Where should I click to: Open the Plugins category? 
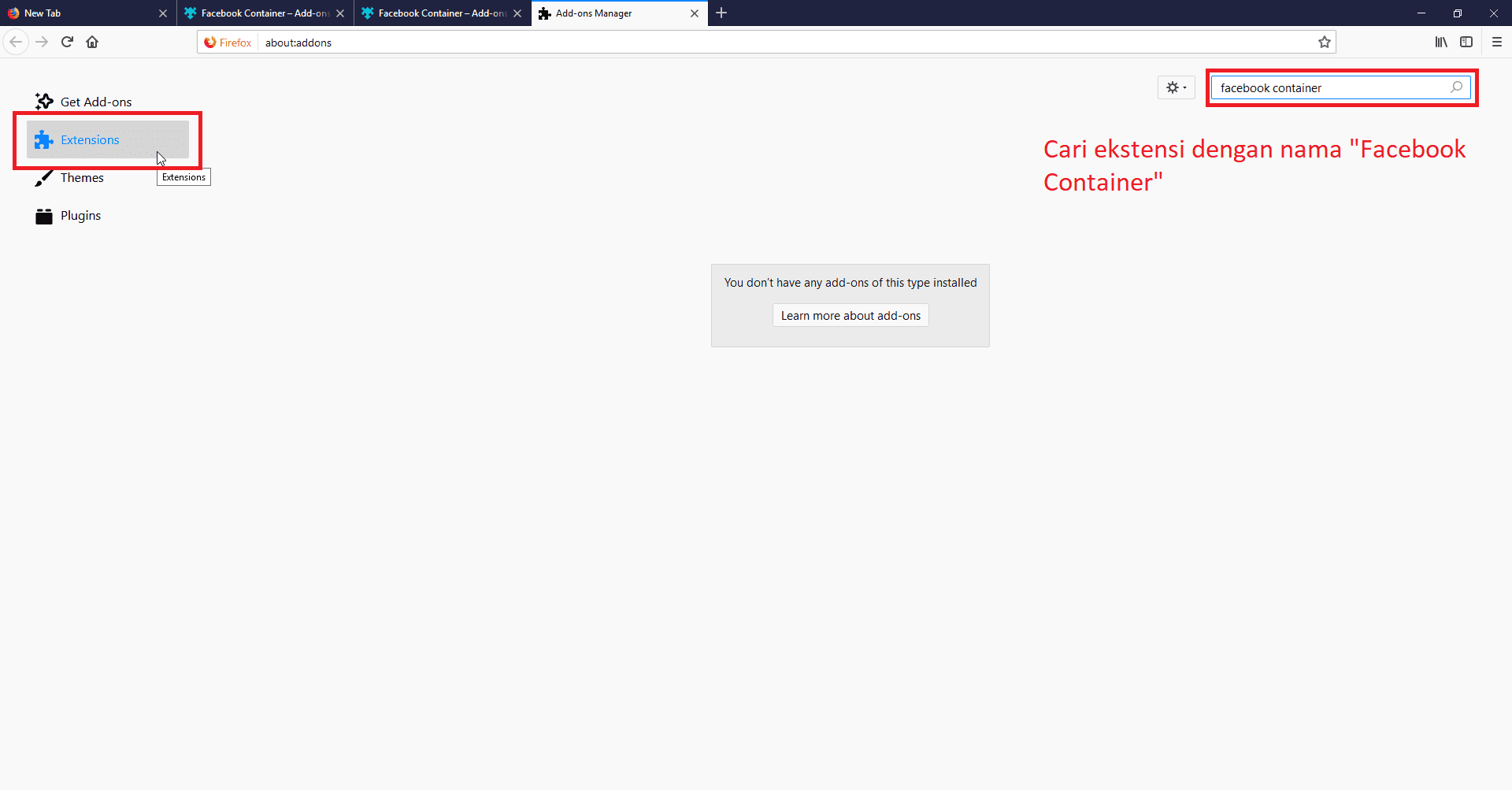[x=108, y=215]
